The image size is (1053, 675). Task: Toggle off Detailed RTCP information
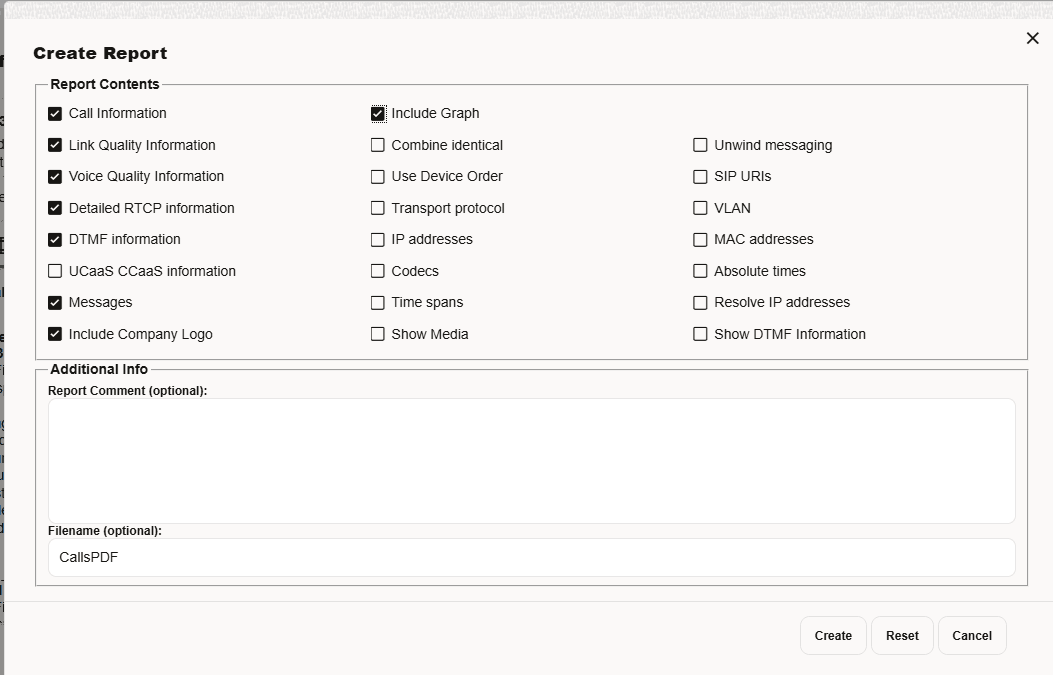[55, 208]
